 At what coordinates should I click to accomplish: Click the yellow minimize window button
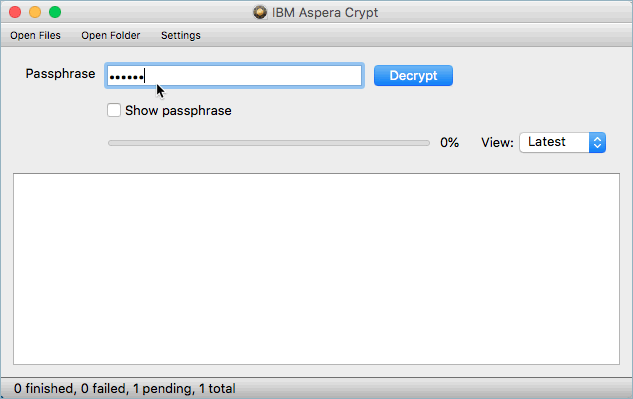click(x=35, y=12)
